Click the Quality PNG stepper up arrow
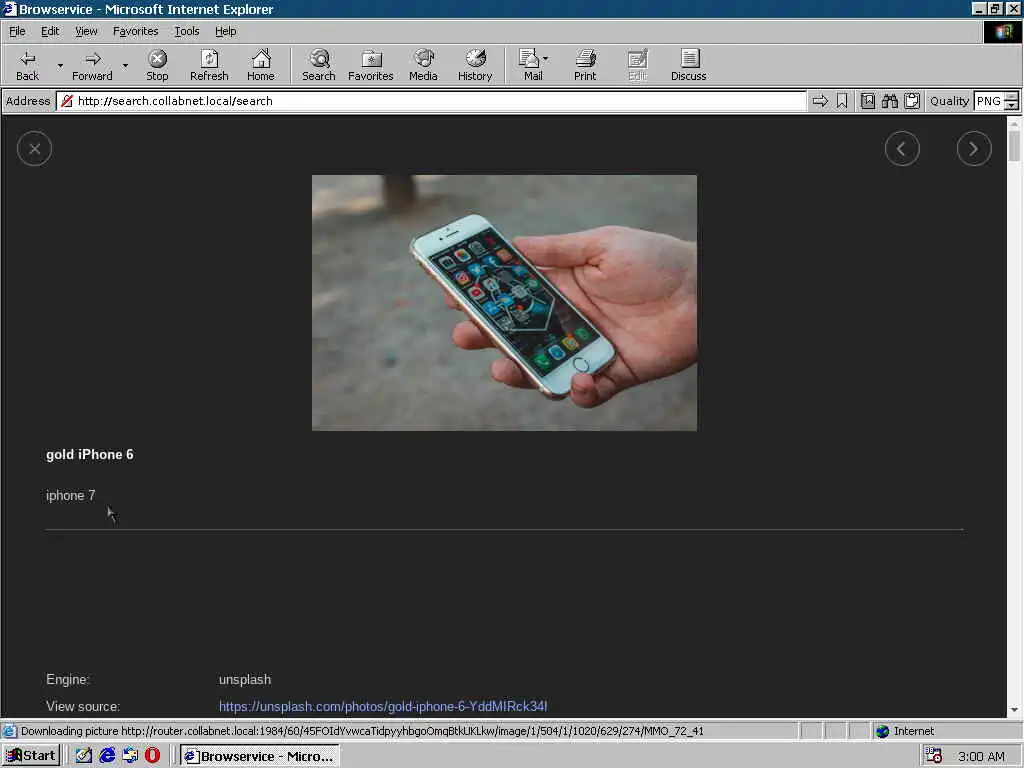The height and width of the screenshot is (768, 1024). [x=1012, y=97]
